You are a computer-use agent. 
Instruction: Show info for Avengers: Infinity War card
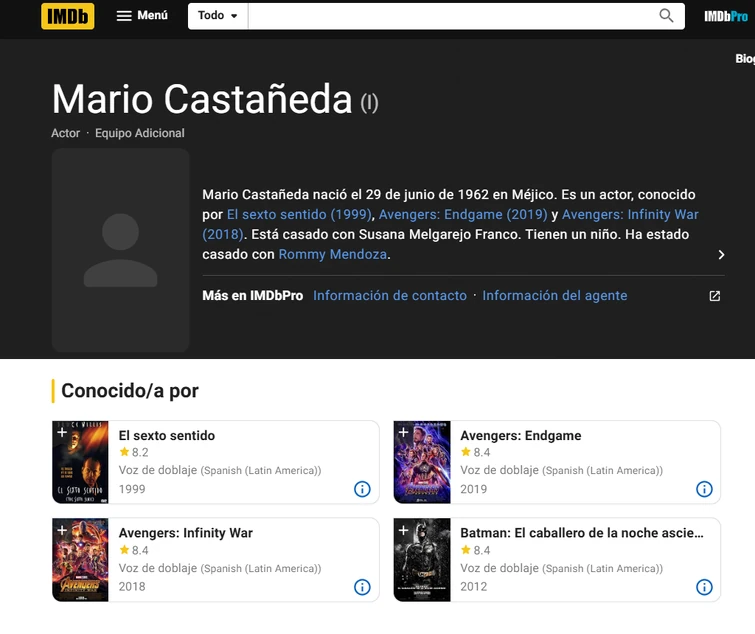(362, 587)
